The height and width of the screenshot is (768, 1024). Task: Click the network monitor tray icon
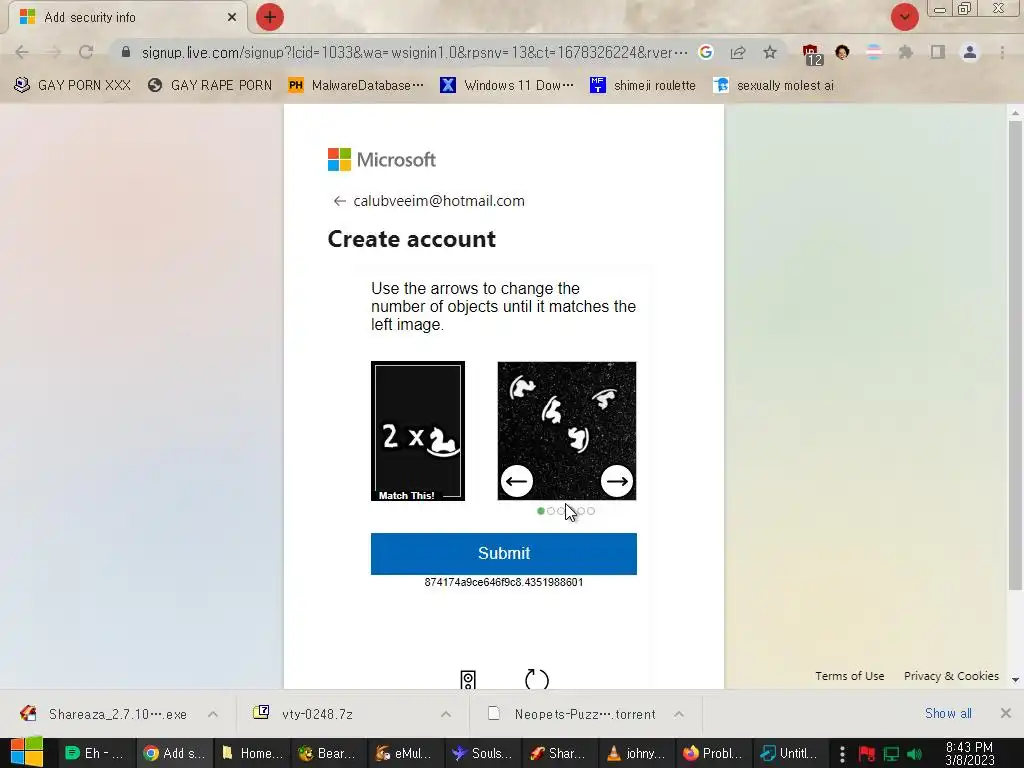point(891,754)
